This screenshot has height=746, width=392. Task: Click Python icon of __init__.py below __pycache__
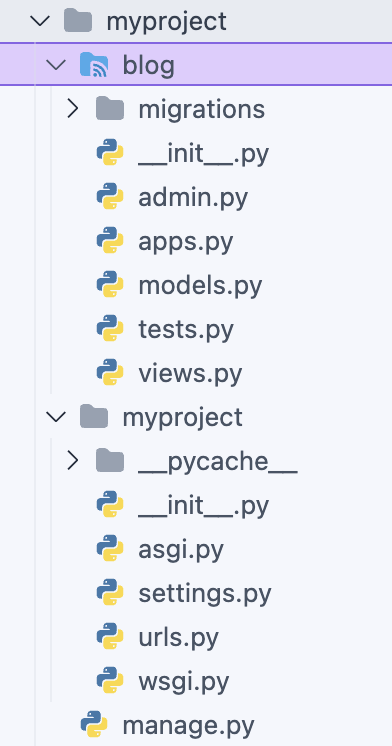pos(110,505)
